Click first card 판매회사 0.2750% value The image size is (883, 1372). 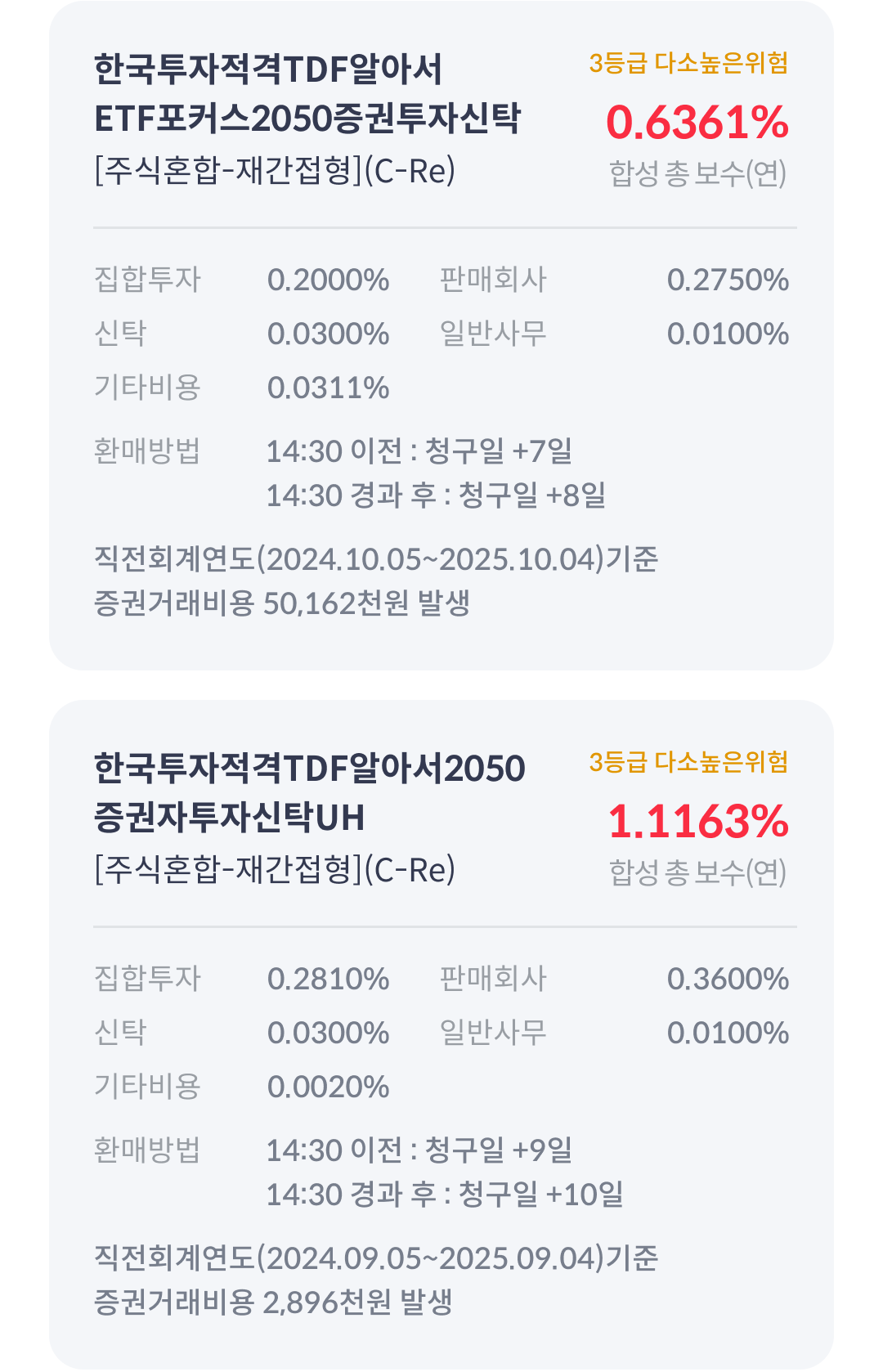click(x=728, y=280)
